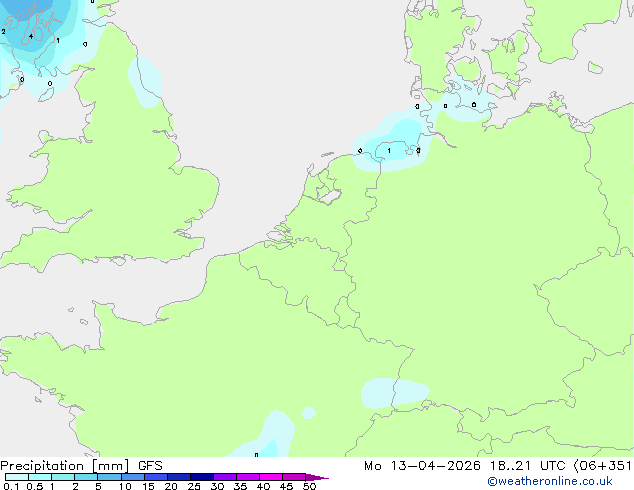Screen dimensions: 634x490
Task: Click the legend value '0.1'
Action: click(11, 486)
